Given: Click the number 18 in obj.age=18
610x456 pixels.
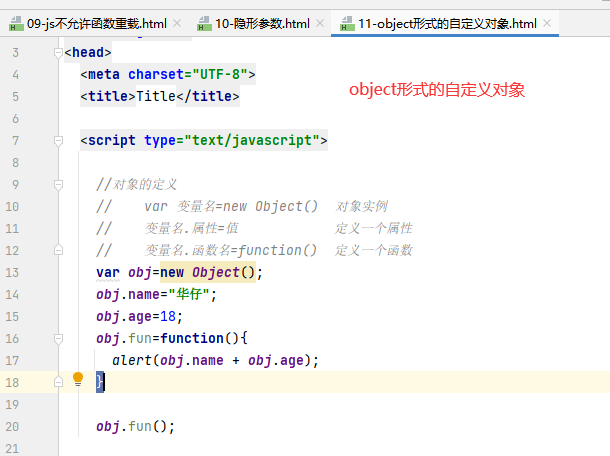Looking at the screenshot, I should (x=168, y=316).
